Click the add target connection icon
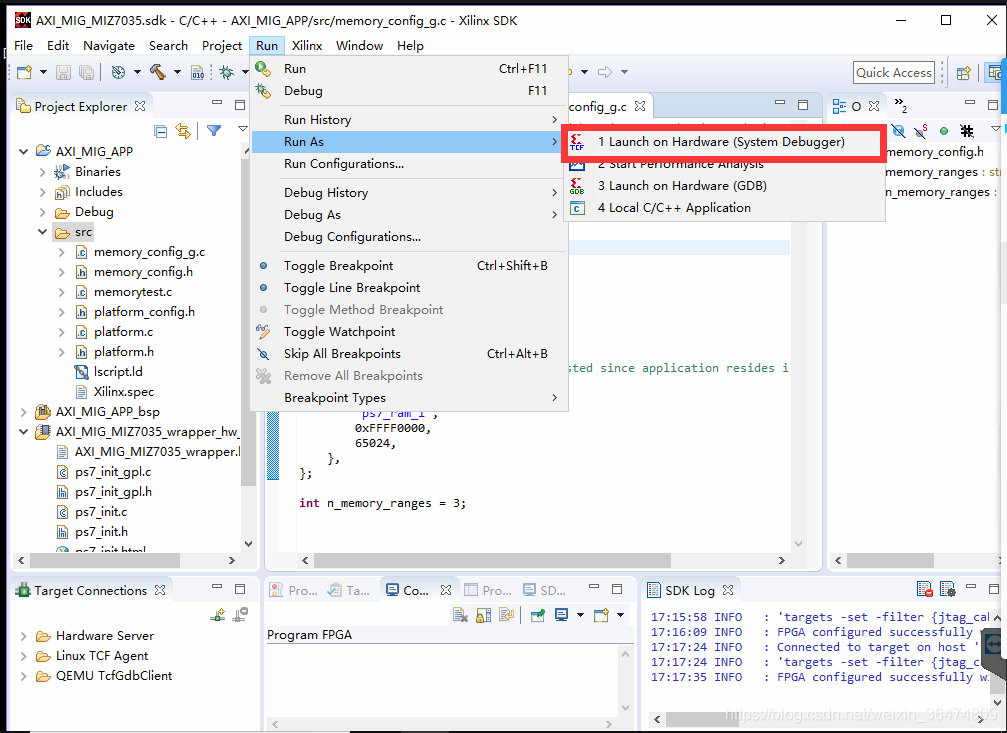 coord(218,615)
